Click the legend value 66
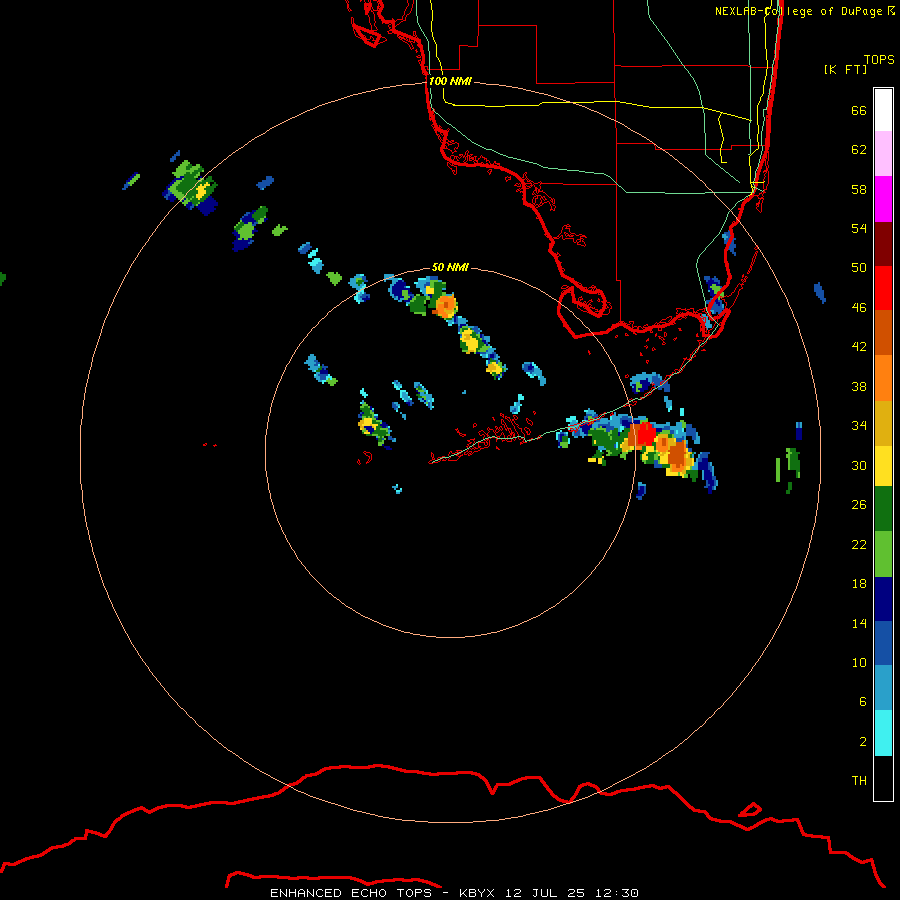900x900 pixels. [859, 110]
